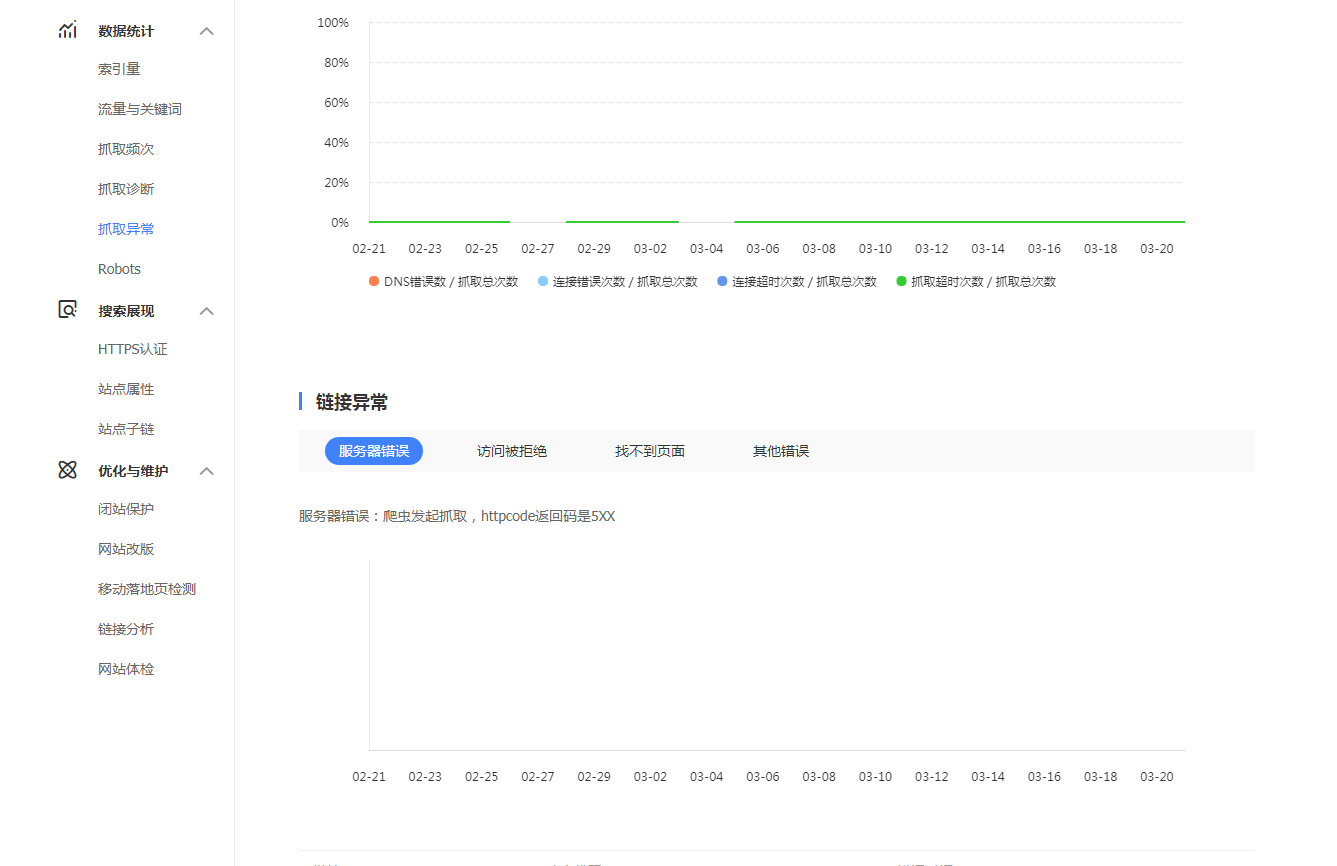The height and width of the screenshot is (866, 1337).
Task: Toggle the 连接超时次数 blue legend series
Action: 796,282
